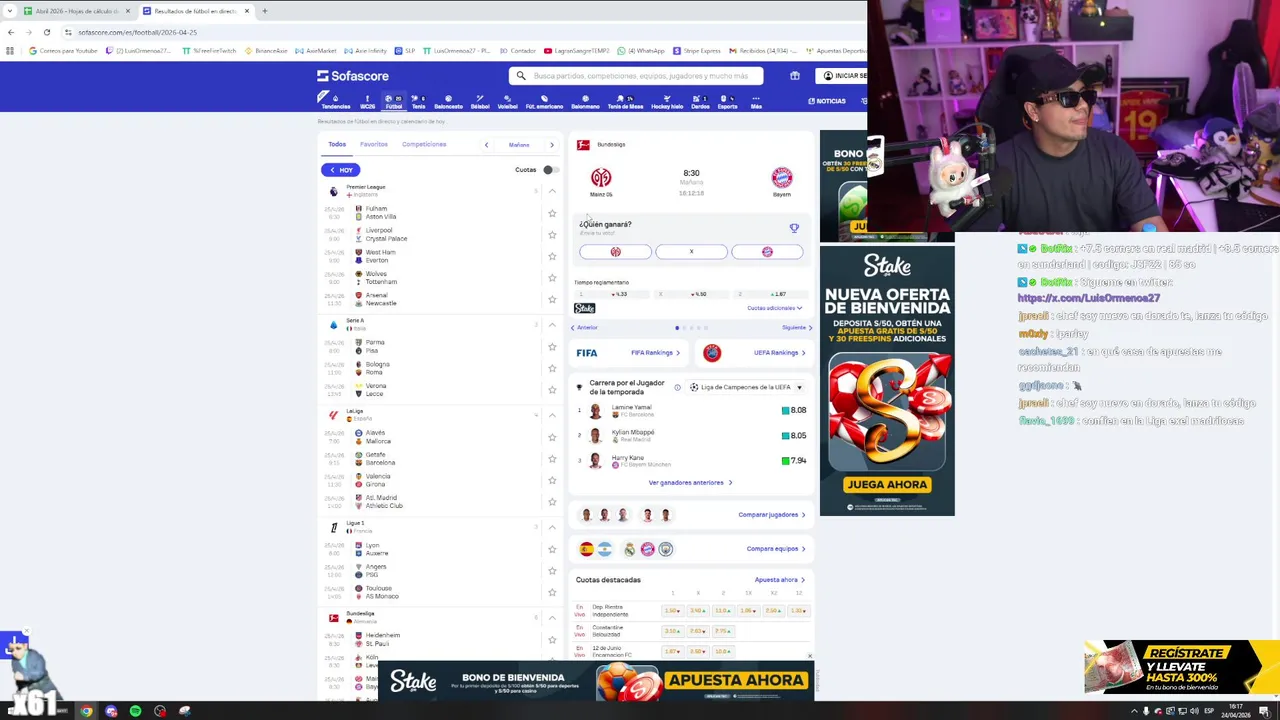This screenshot has height=720, width=1280.
Task: Open Spotify from the Windows taskbar
Action: (135, 712)
